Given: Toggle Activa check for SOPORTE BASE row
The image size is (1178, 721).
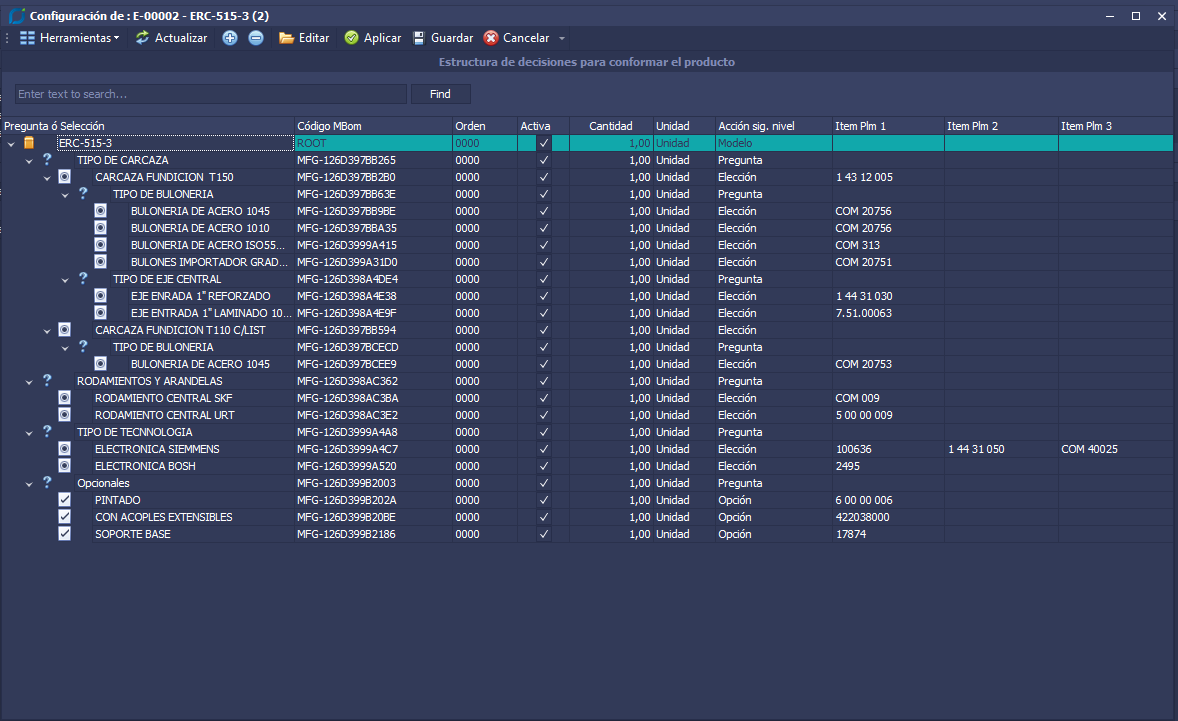Looking at the screenshot, I should coord(544,534).
